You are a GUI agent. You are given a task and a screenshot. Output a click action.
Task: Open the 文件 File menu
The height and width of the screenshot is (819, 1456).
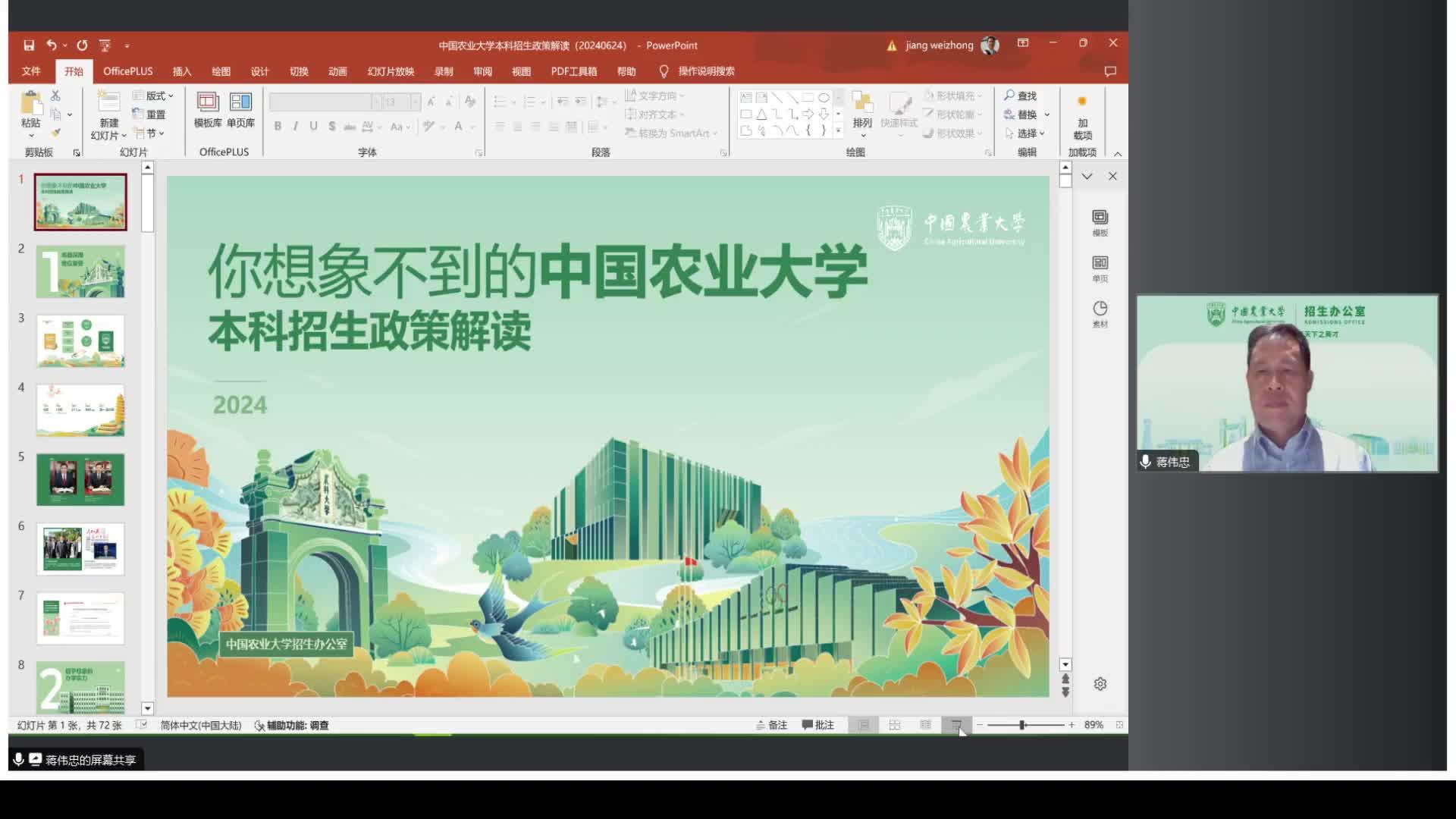click(x=31, y=71)
